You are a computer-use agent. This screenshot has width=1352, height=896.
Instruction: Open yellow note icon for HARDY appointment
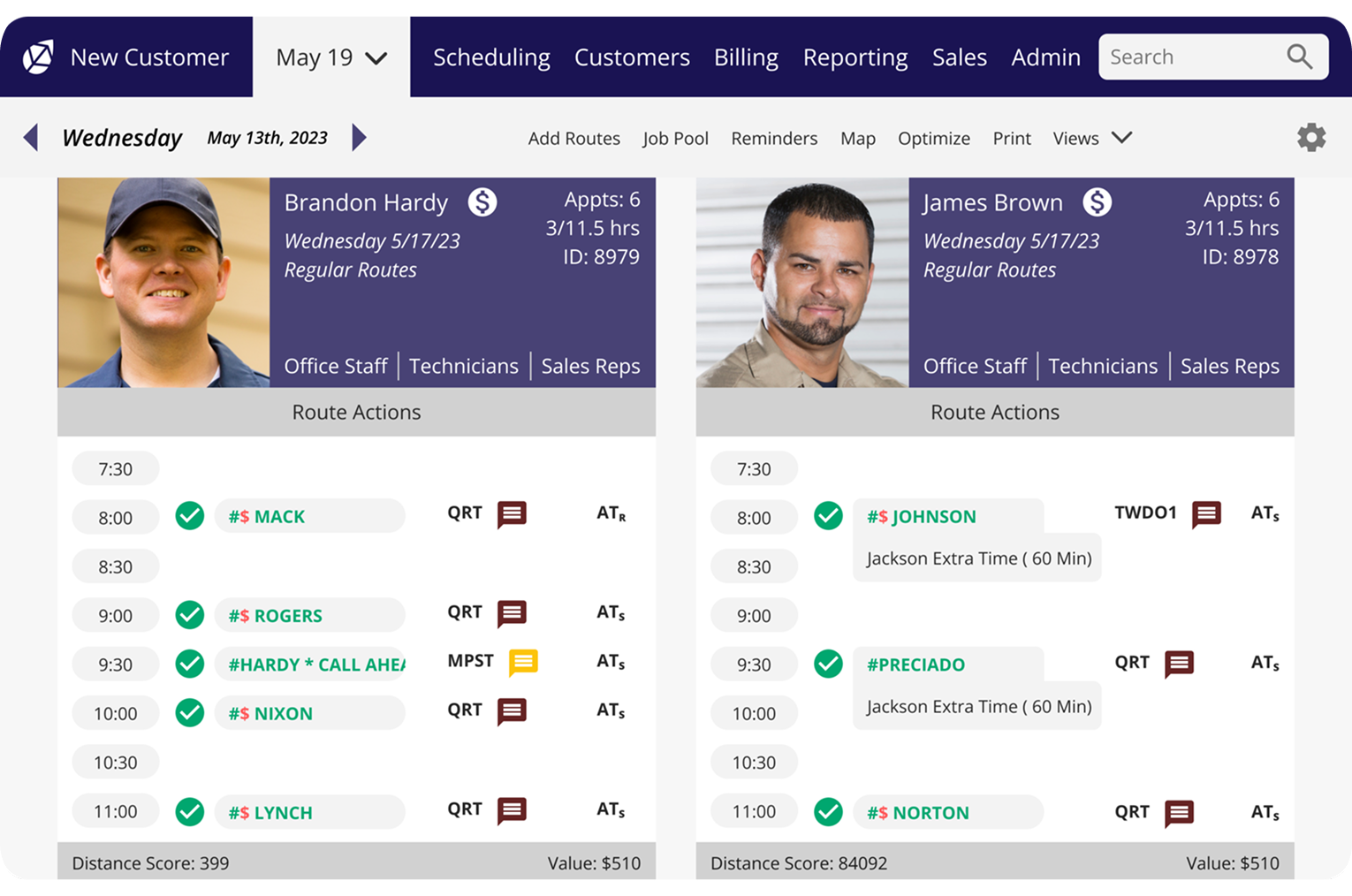tap(523, 662)
